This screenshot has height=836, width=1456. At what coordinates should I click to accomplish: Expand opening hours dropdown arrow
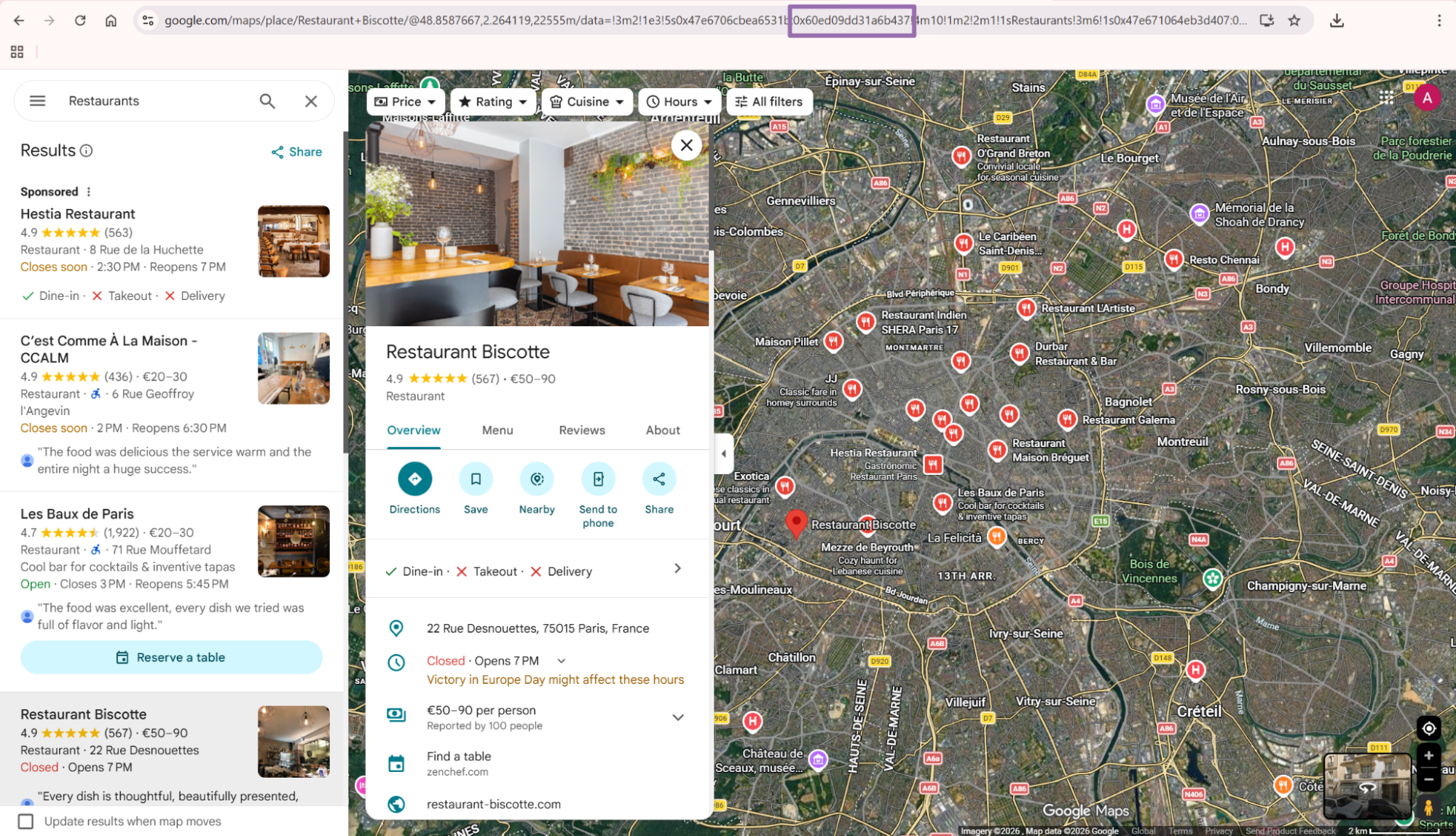(x=561, y=661)
